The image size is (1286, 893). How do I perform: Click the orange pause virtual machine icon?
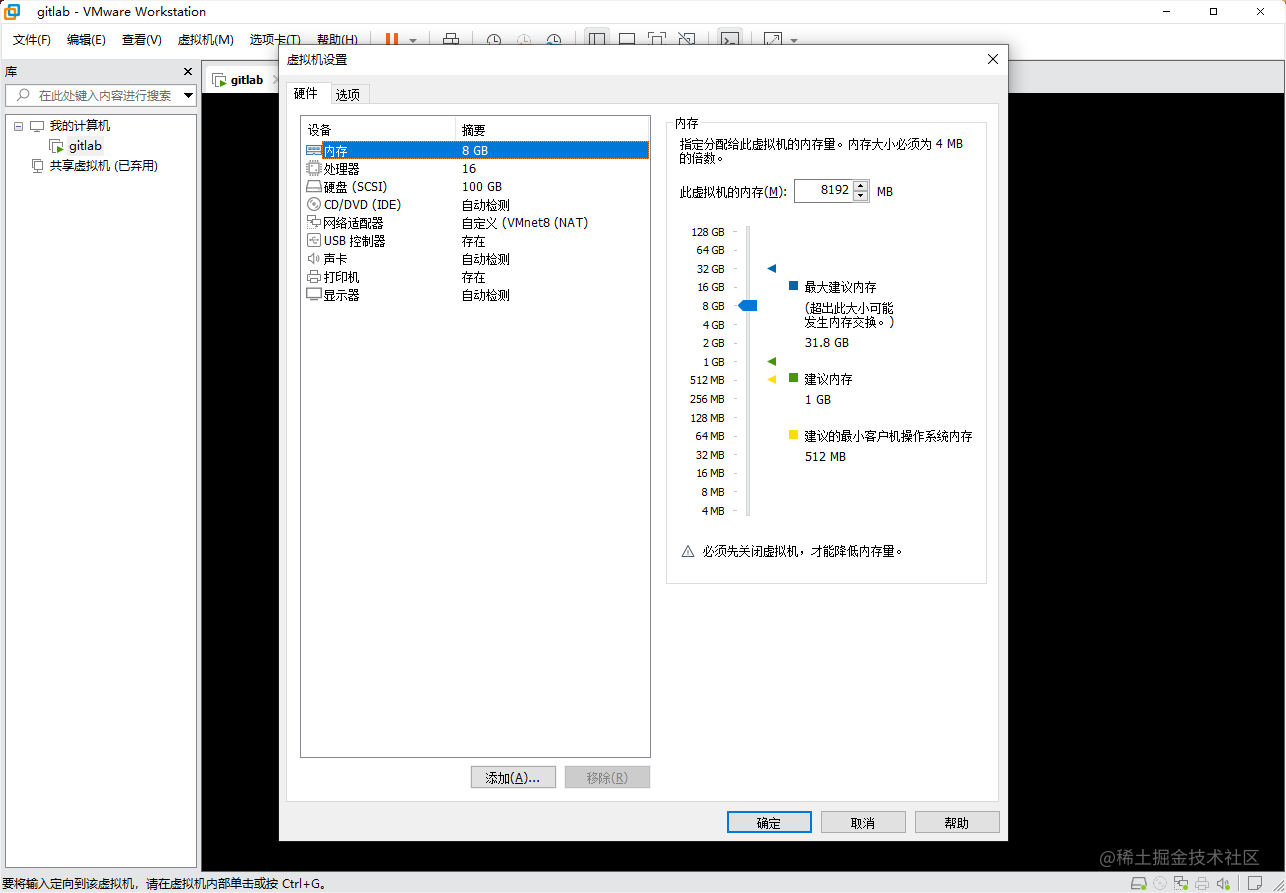pyautogui.click(x=392, y=40)
